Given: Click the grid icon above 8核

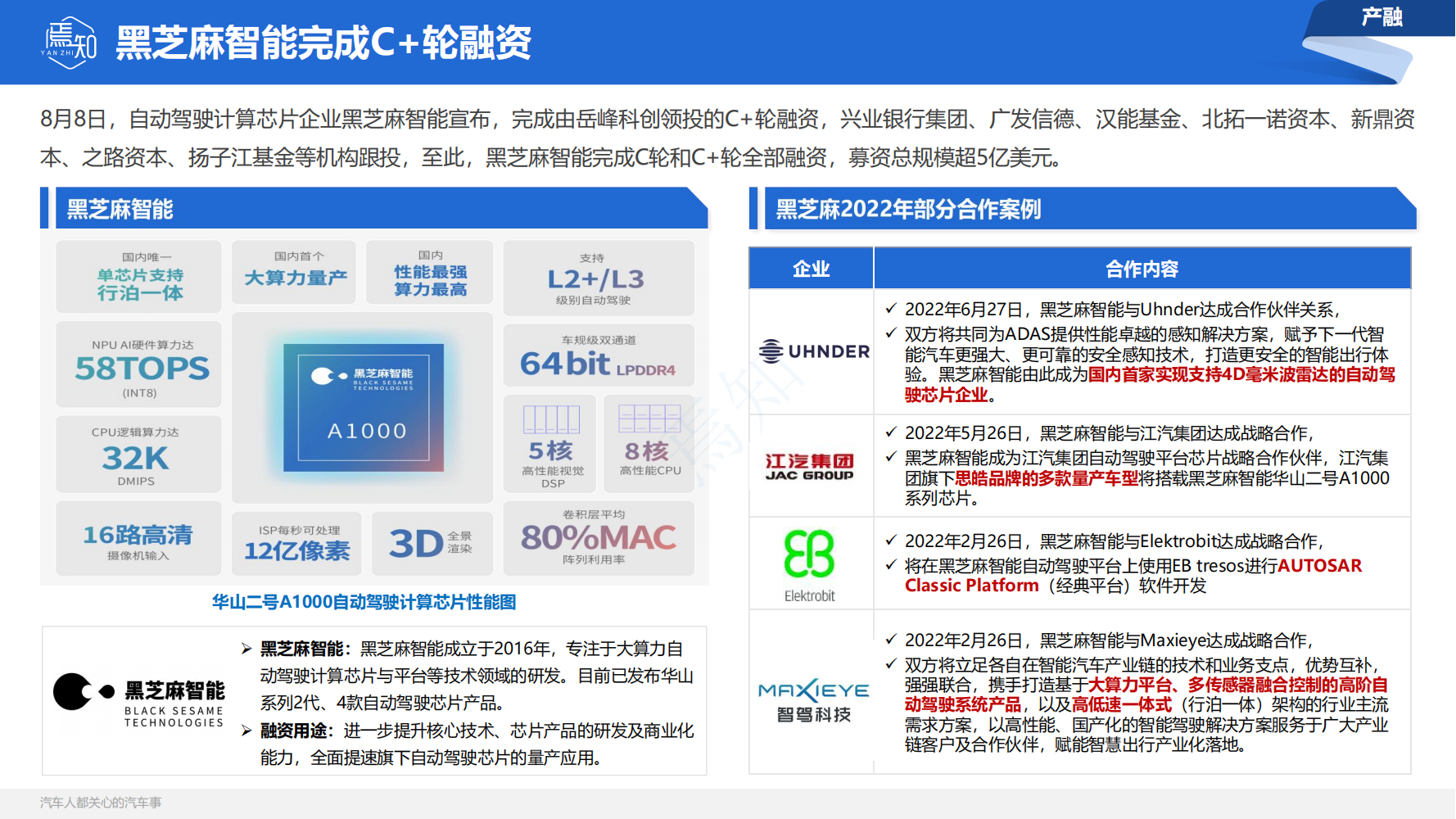Looking at the screenshot, I should click(649, 418).
